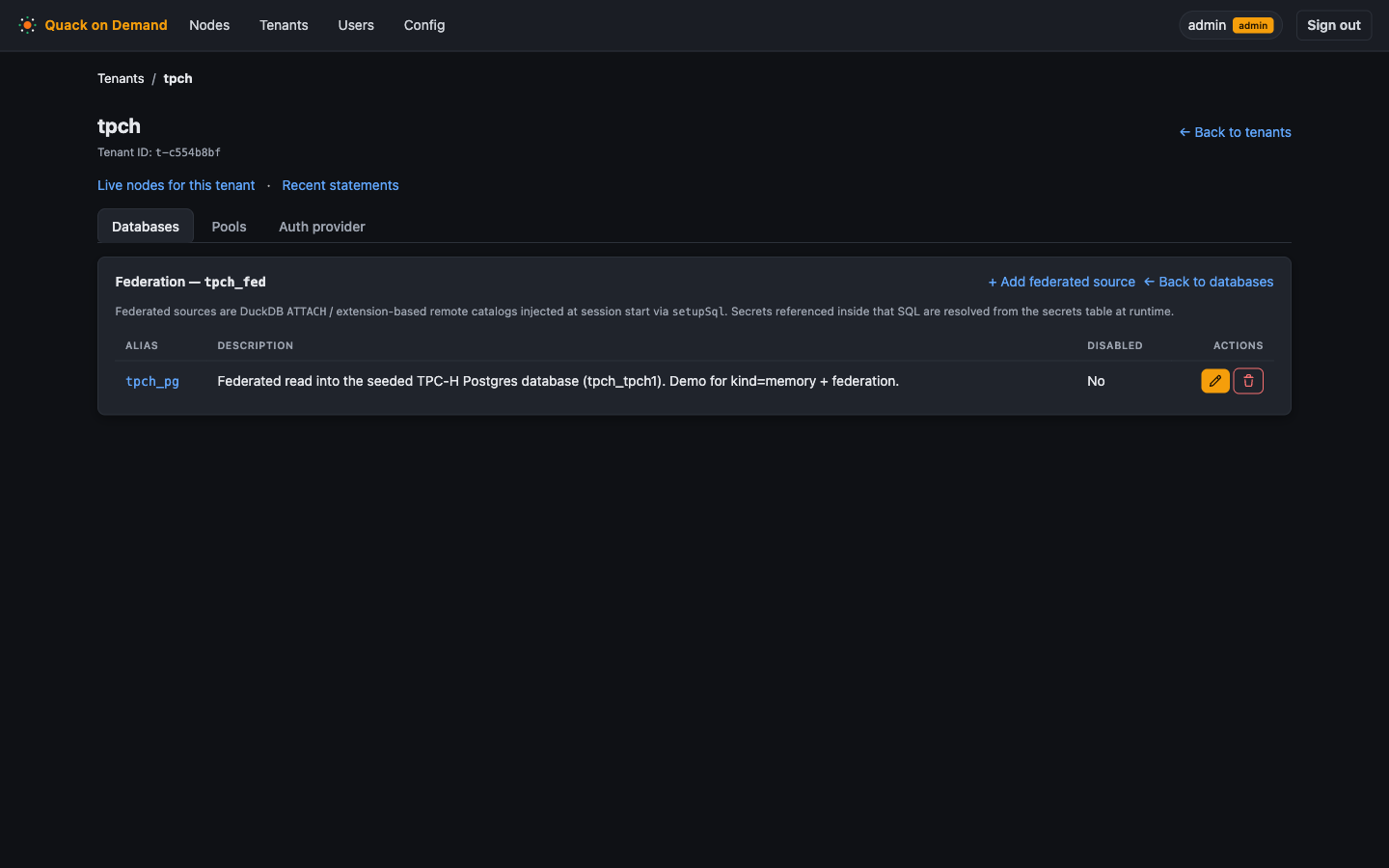Image resolution: width=1389 pixels, height=868 pixels.
Task: Click the Quack on Demand sun logo icon
Action: pos(27,25)
